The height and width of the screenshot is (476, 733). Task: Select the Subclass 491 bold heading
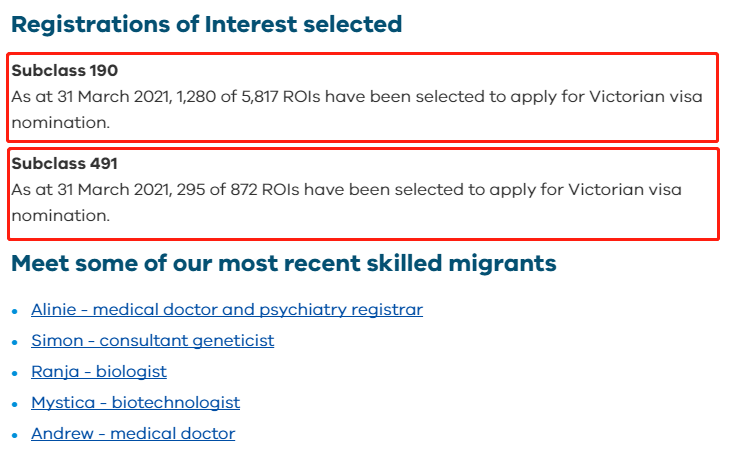point(65,164)
